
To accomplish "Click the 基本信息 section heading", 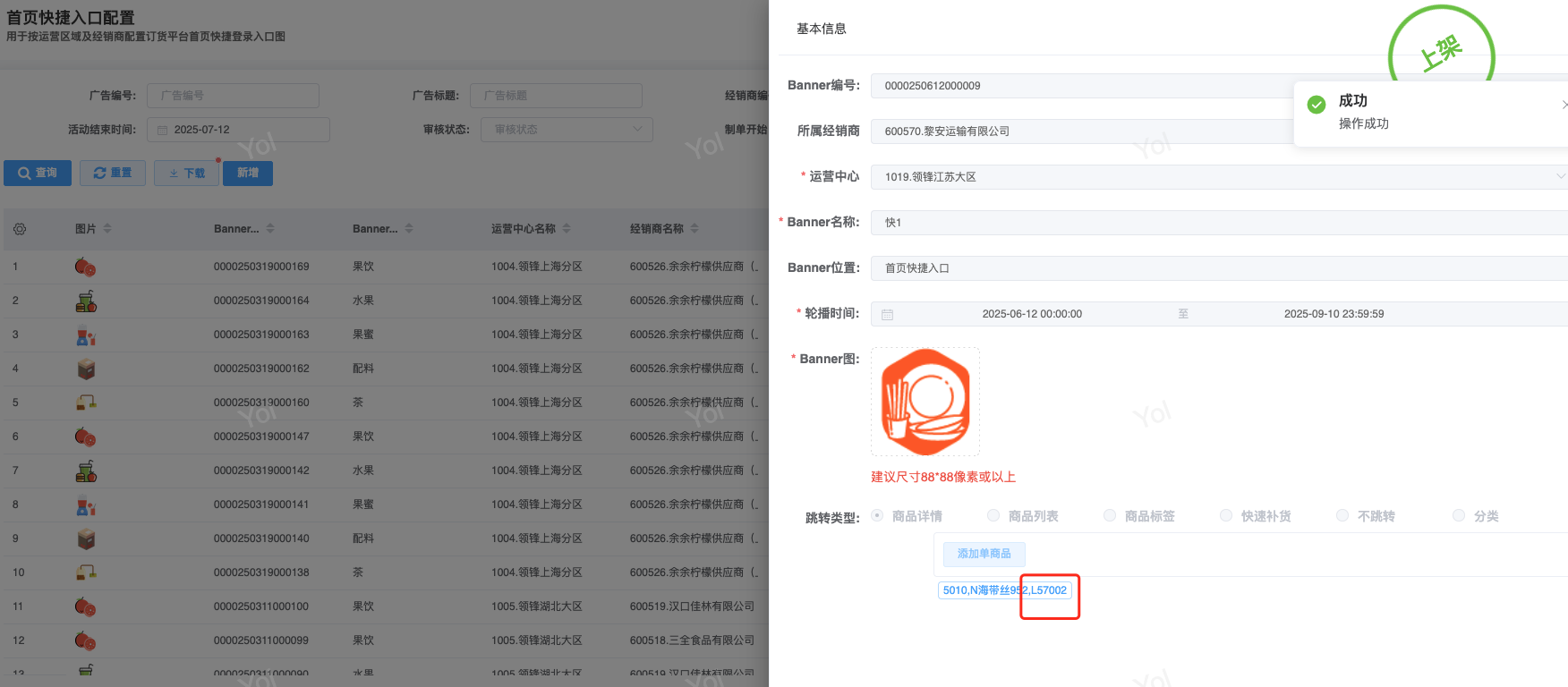I will click(822, 29).
